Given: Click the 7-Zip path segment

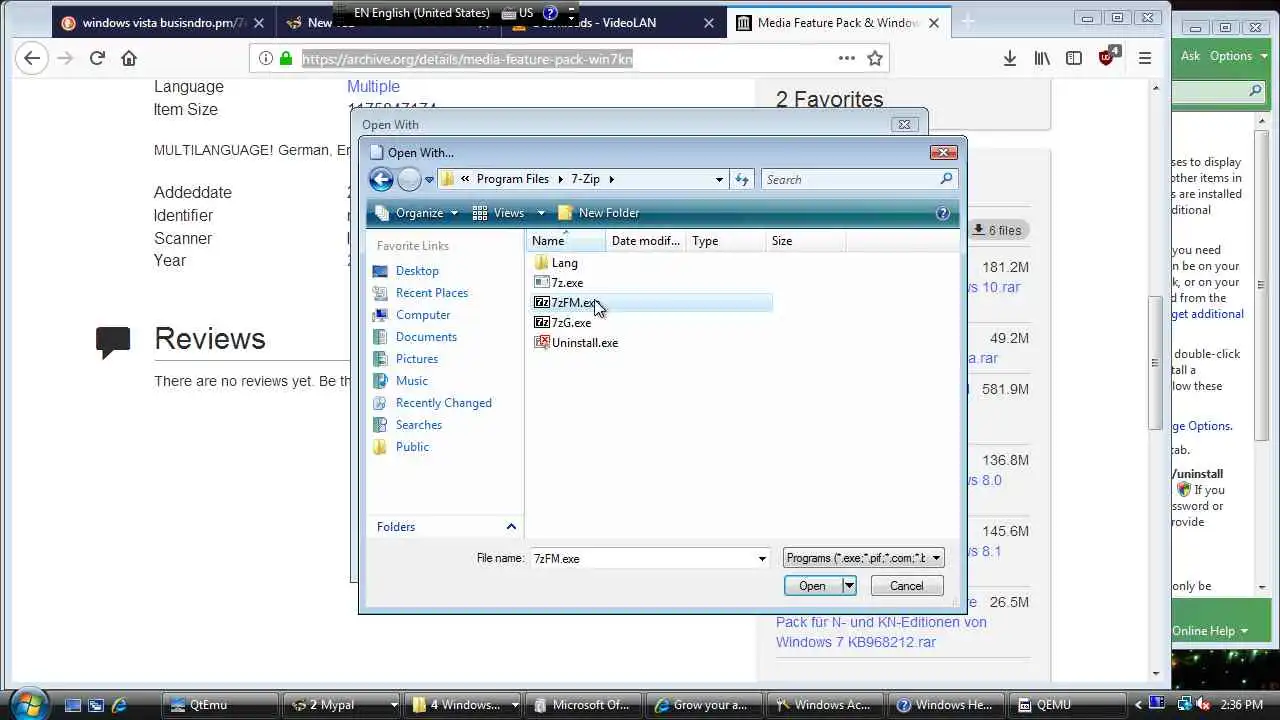Looking at the screenshot, I should 585,179.
